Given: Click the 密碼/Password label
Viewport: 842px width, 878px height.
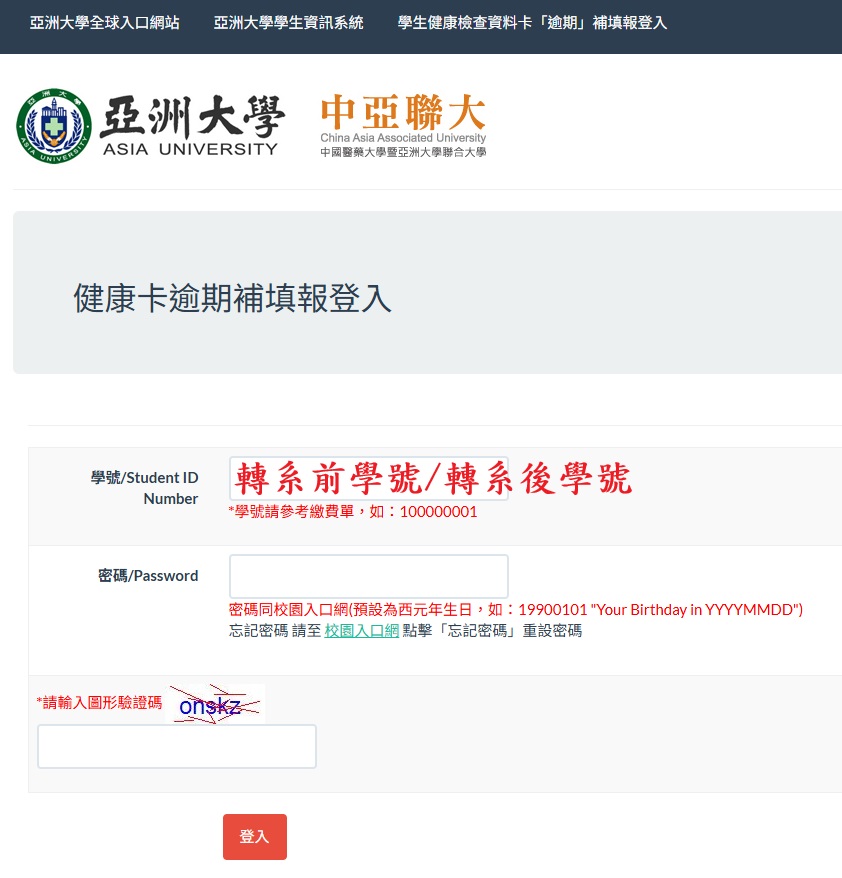Looking at the screenshot, I should click(x=148, y=576).
